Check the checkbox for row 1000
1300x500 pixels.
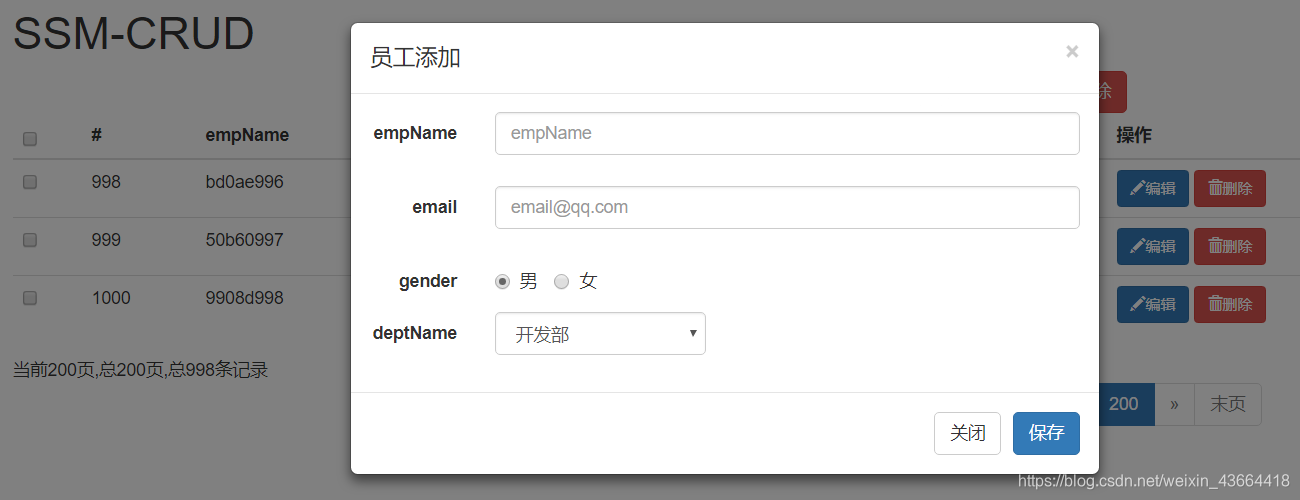click(30, 298)
